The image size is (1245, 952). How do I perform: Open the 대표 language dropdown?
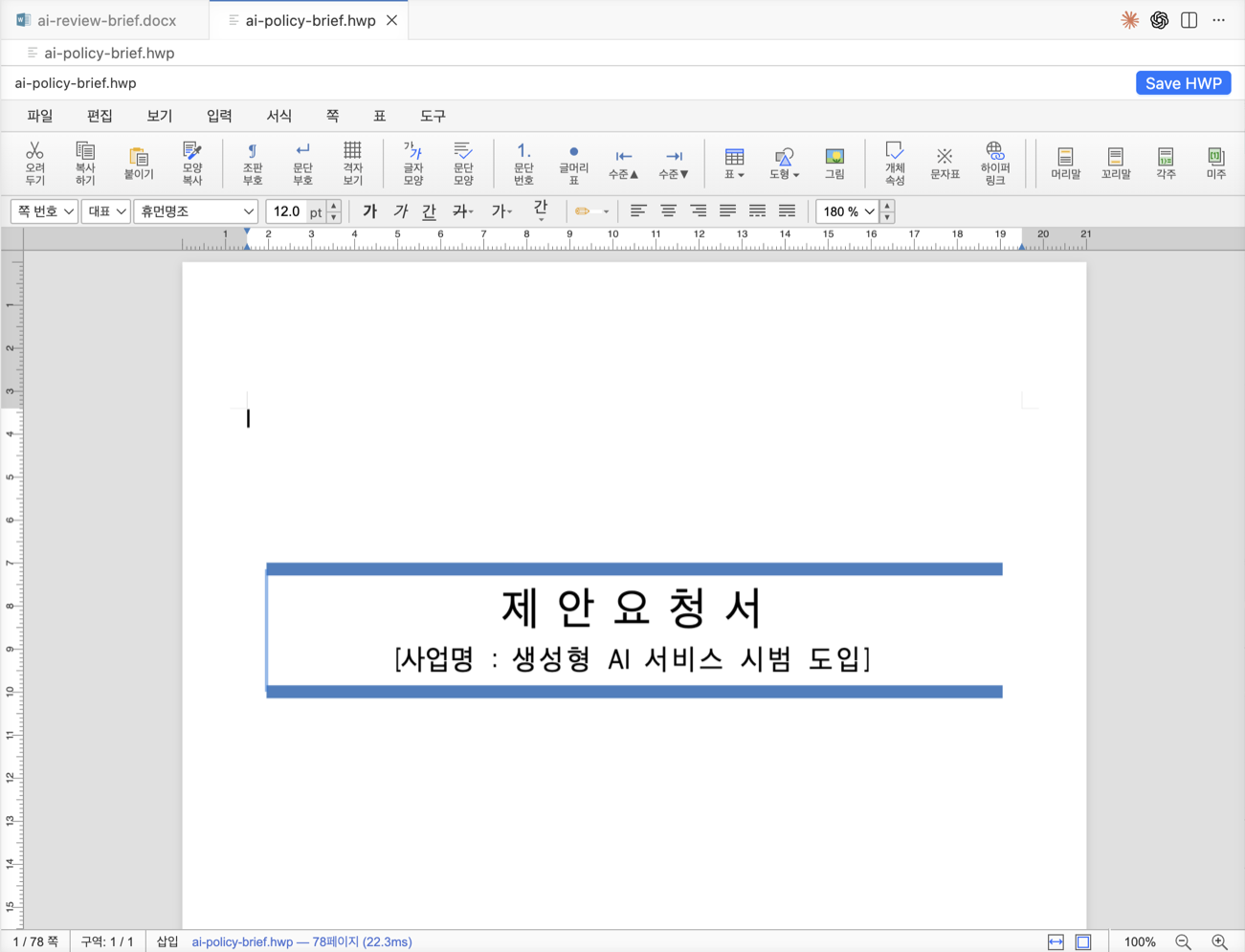pos(105,211)
